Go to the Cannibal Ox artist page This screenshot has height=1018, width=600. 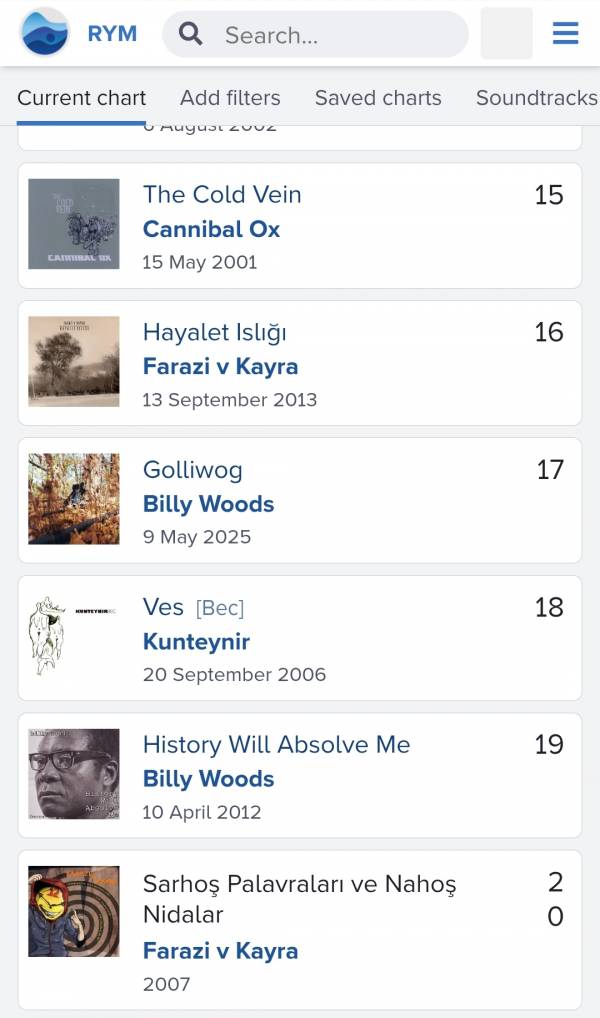click(211, 229)
